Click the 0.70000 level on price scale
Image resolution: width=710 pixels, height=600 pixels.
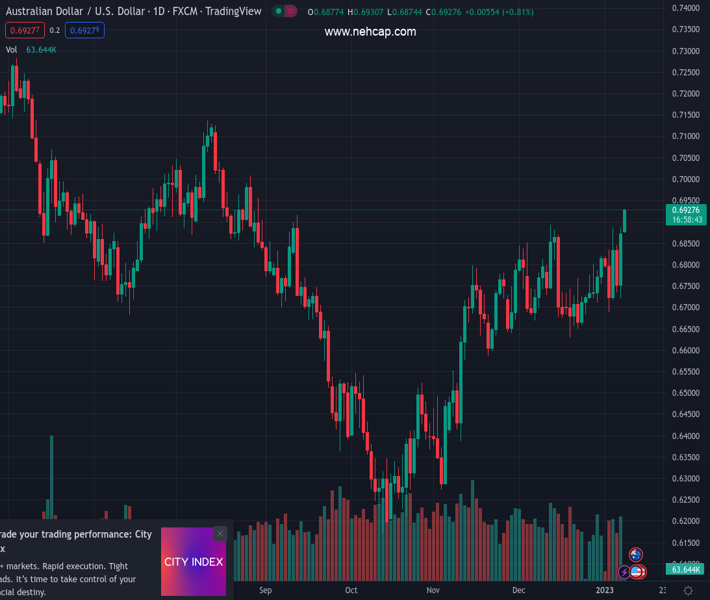(x=685, y=179)
